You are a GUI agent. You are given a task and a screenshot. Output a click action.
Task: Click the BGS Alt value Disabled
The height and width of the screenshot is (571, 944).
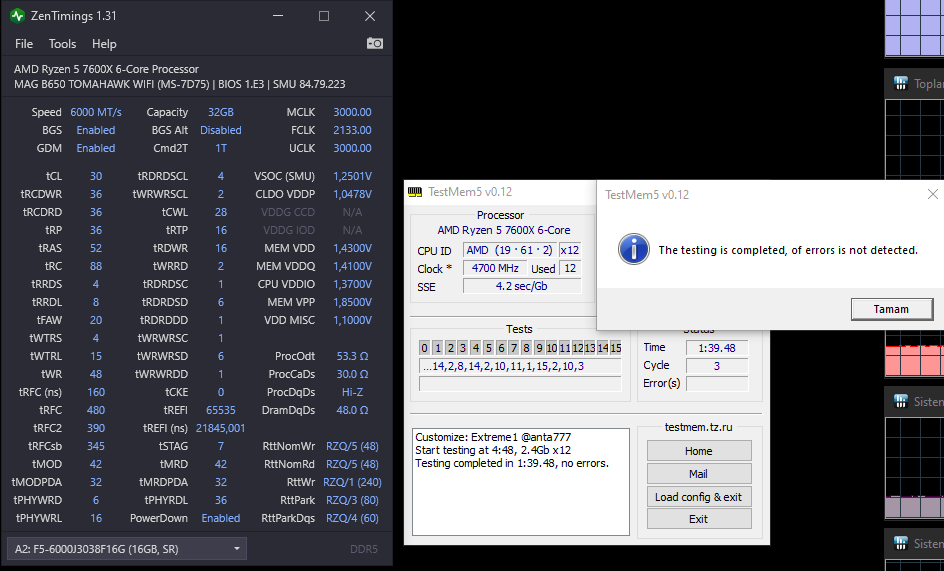pyautogui.click(x=221, y=130)
